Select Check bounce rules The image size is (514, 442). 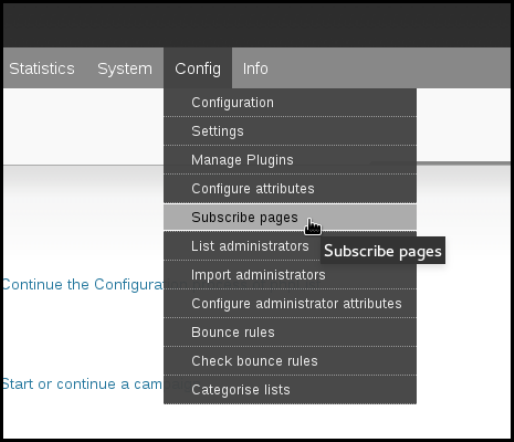pyautogui.click(x=290, y=361)
